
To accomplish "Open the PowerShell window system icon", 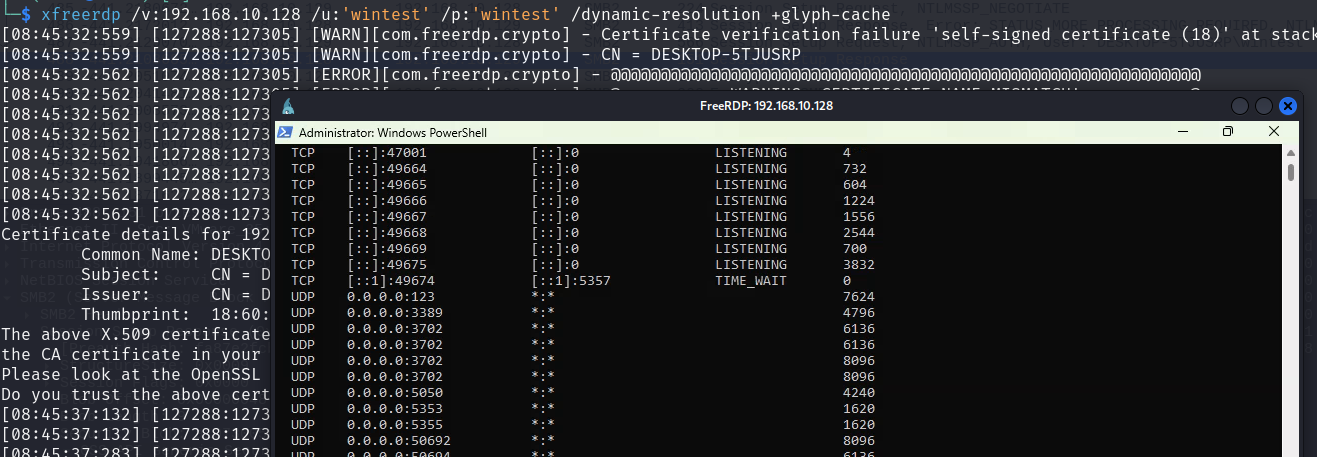I will (x=285, y=132).
